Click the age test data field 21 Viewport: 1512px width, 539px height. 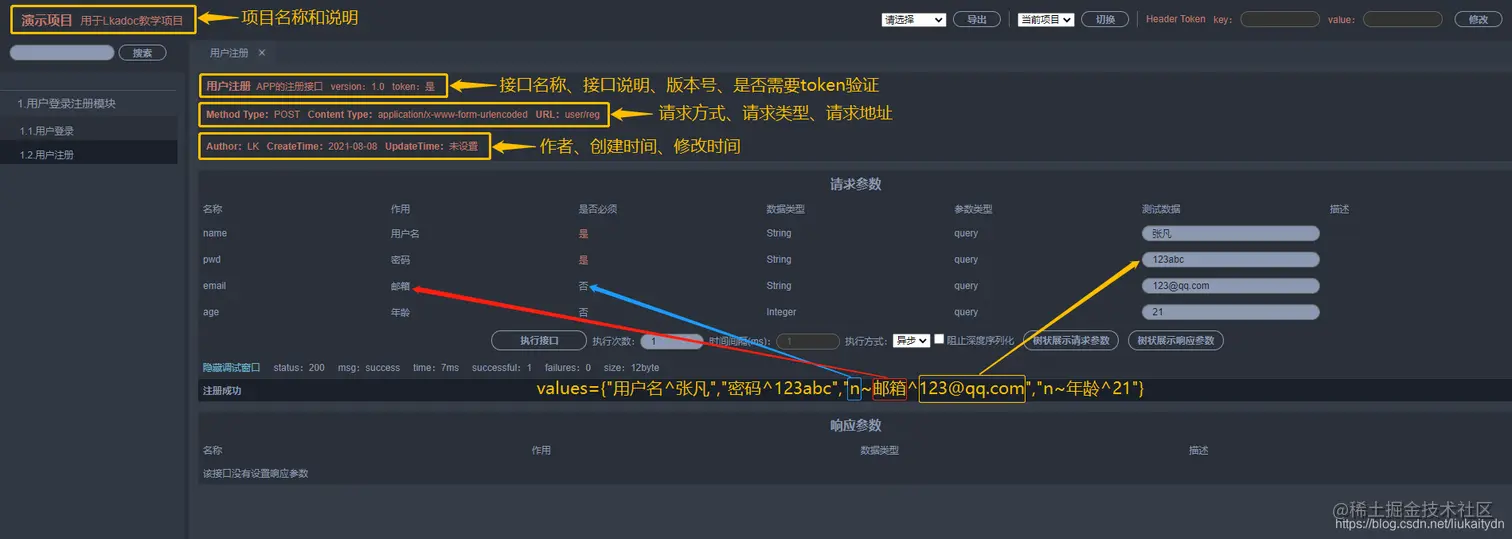coord(1230,312)
